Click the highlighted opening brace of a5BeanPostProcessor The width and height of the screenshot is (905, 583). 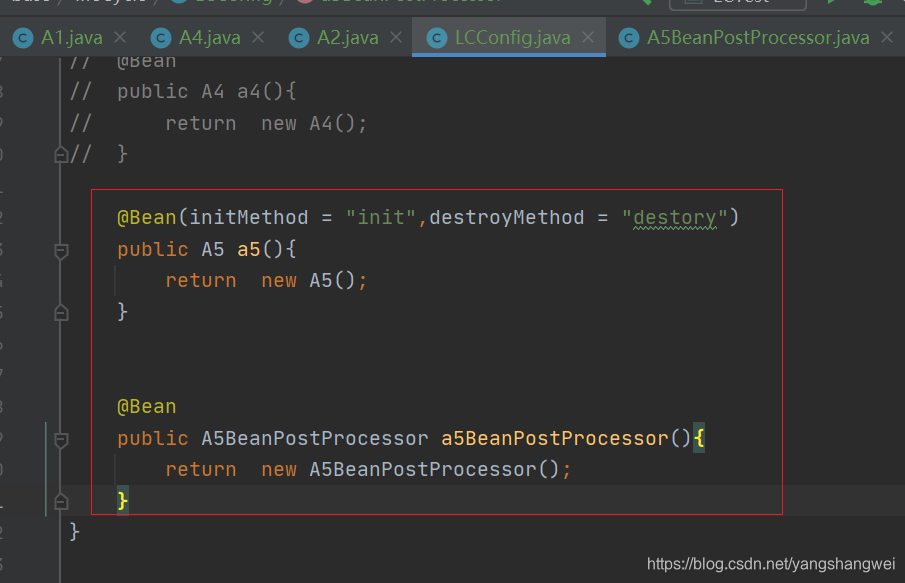coord(699,438)
